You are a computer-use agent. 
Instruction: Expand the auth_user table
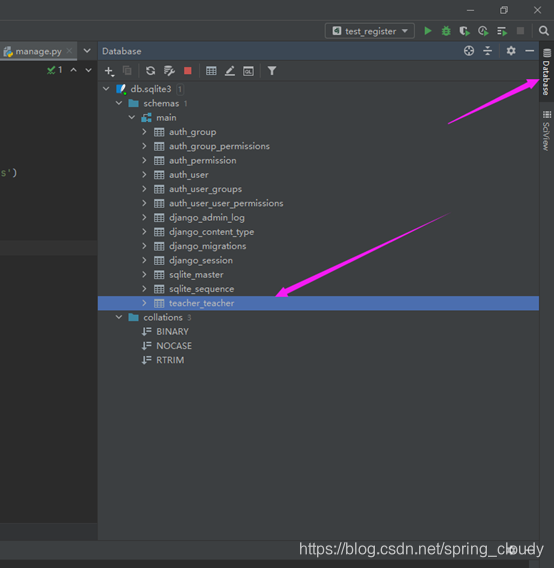[x=144, y=175]
